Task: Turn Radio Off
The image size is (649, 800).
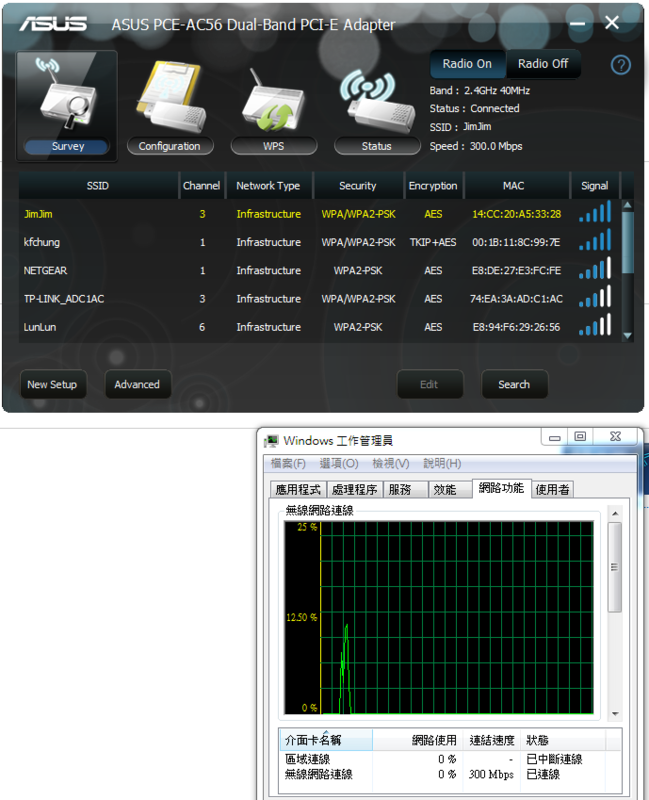Action: [543, 64]
